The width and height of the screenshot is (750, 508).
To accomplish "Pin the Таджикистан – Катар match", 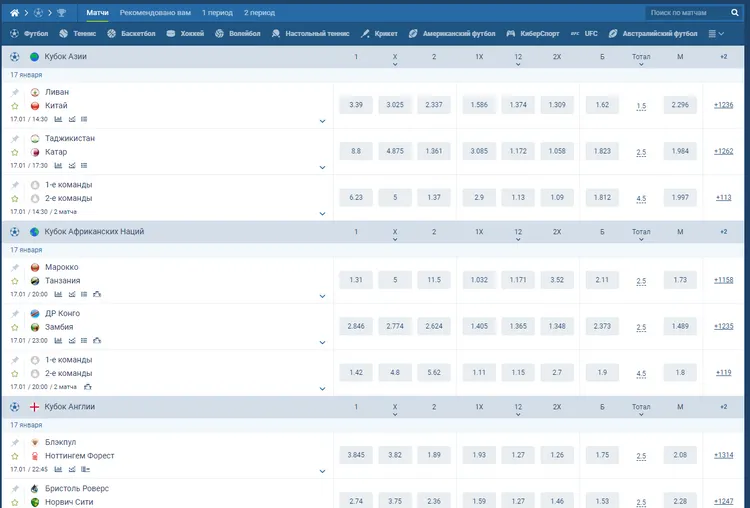I will tap(15, 139).
